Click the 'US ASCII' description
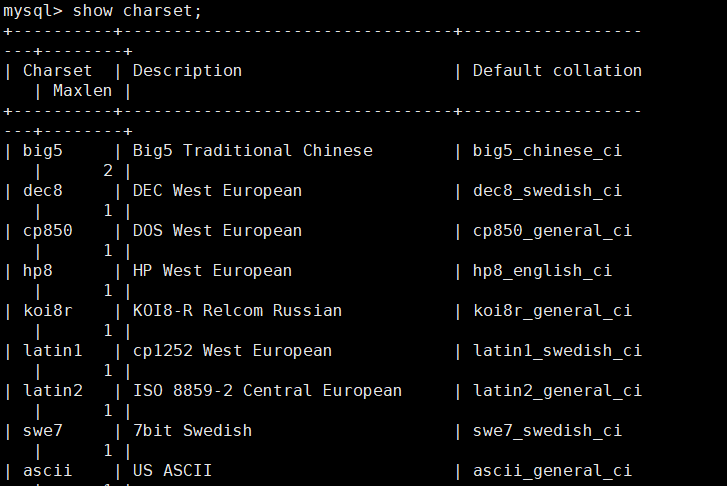Image resolution: width=727 pixels, height=486 pixels. (172, 471)
